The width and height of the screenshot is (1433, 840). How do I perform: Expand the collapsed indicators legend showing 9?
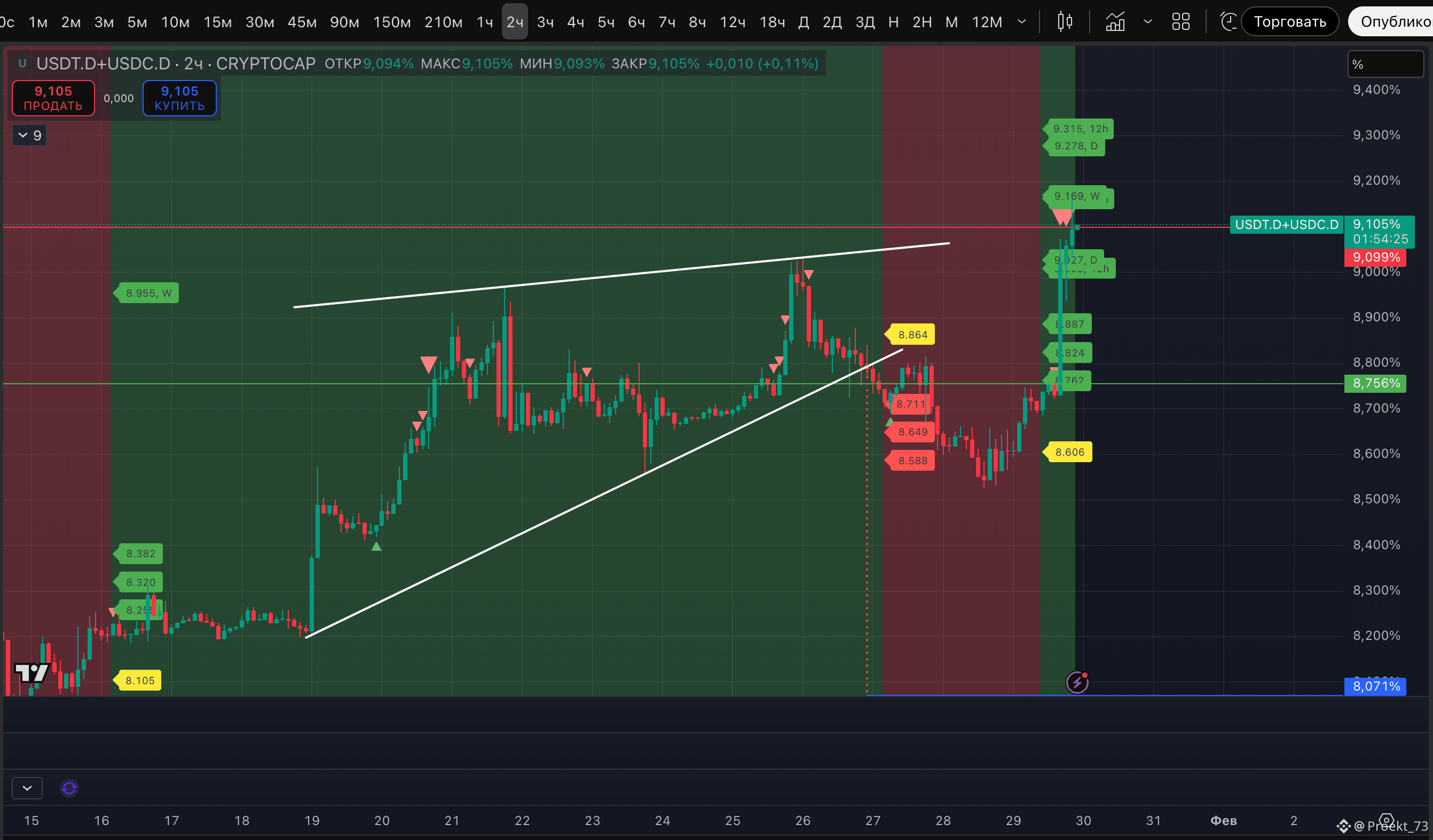[x=29, y=135]
